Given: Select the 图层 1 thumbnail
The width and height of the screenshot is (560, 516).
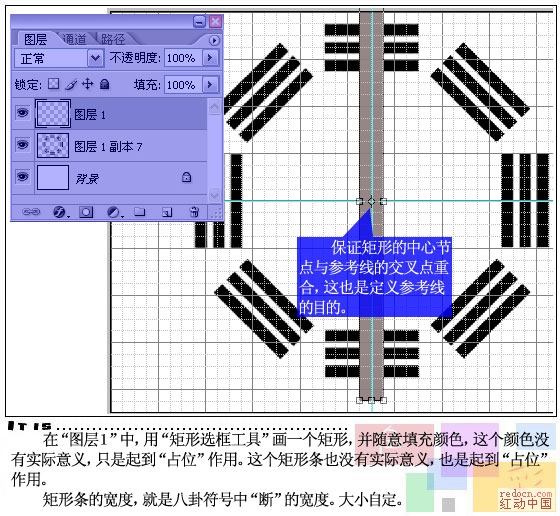Looking at the screenshot, I should (53, 114).
